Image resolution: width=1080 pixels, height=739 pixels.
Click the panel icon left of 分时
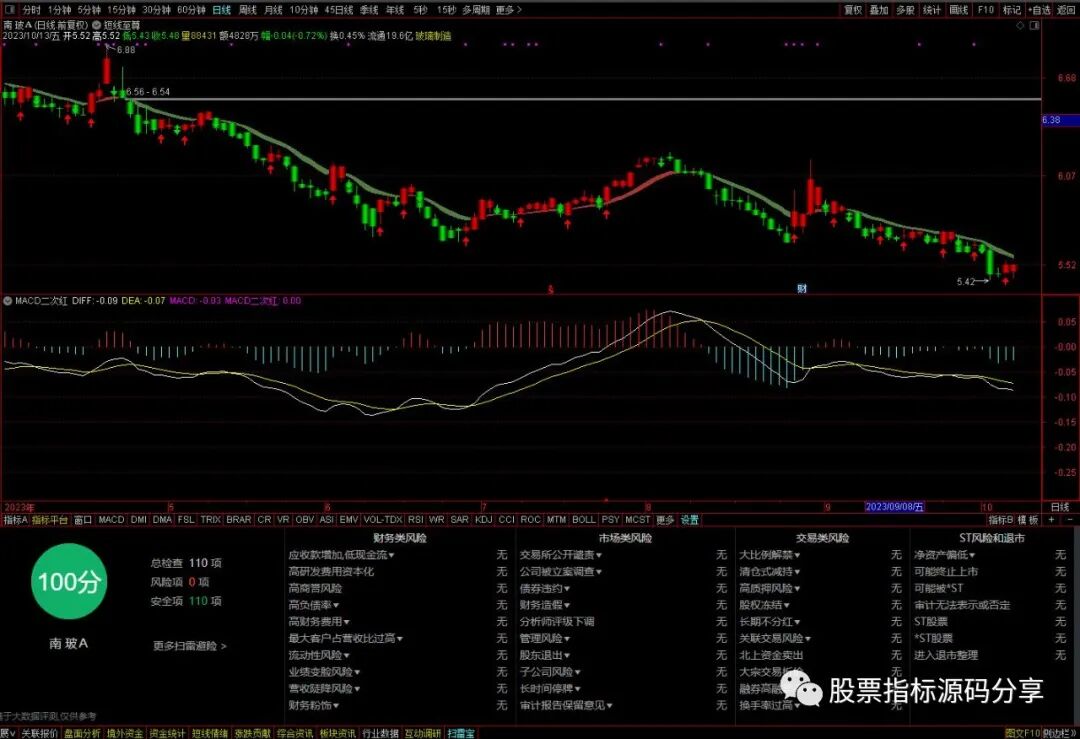coord(10,10)
